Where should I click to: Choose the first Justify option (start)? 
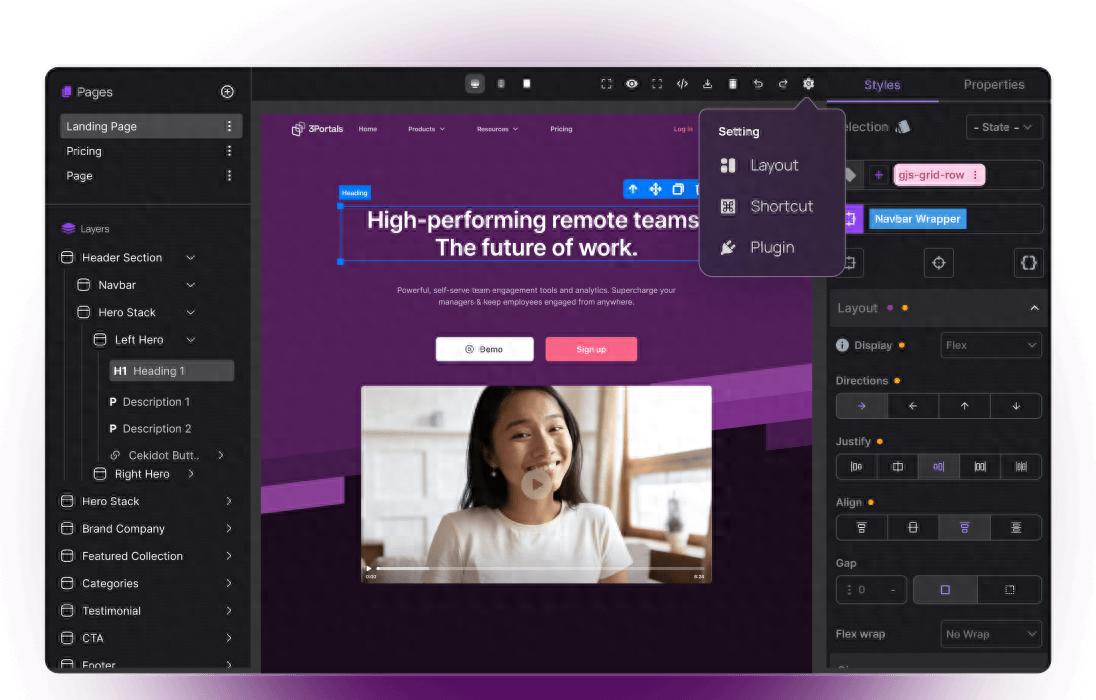(x=856, y=466)
